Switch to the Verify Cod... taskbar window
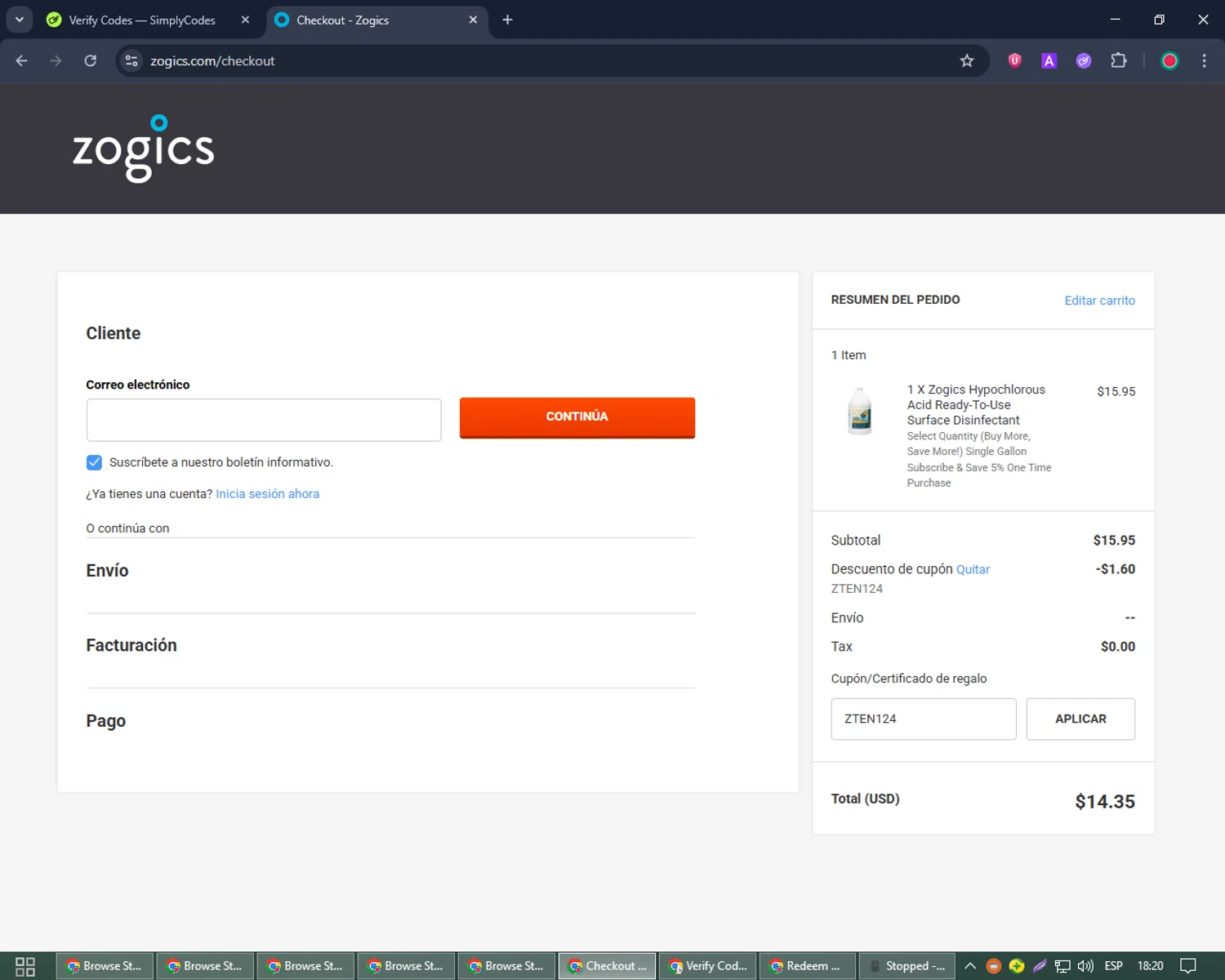The image size is (1225, 980). [708, 966]
